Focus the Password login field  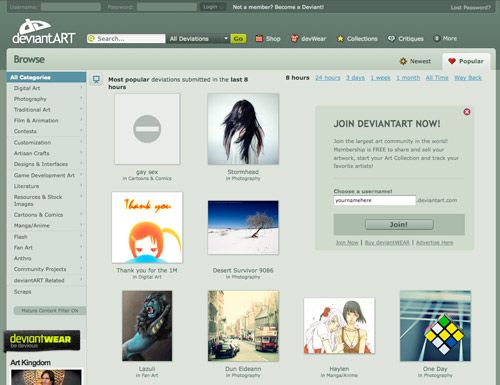[167, 7]
